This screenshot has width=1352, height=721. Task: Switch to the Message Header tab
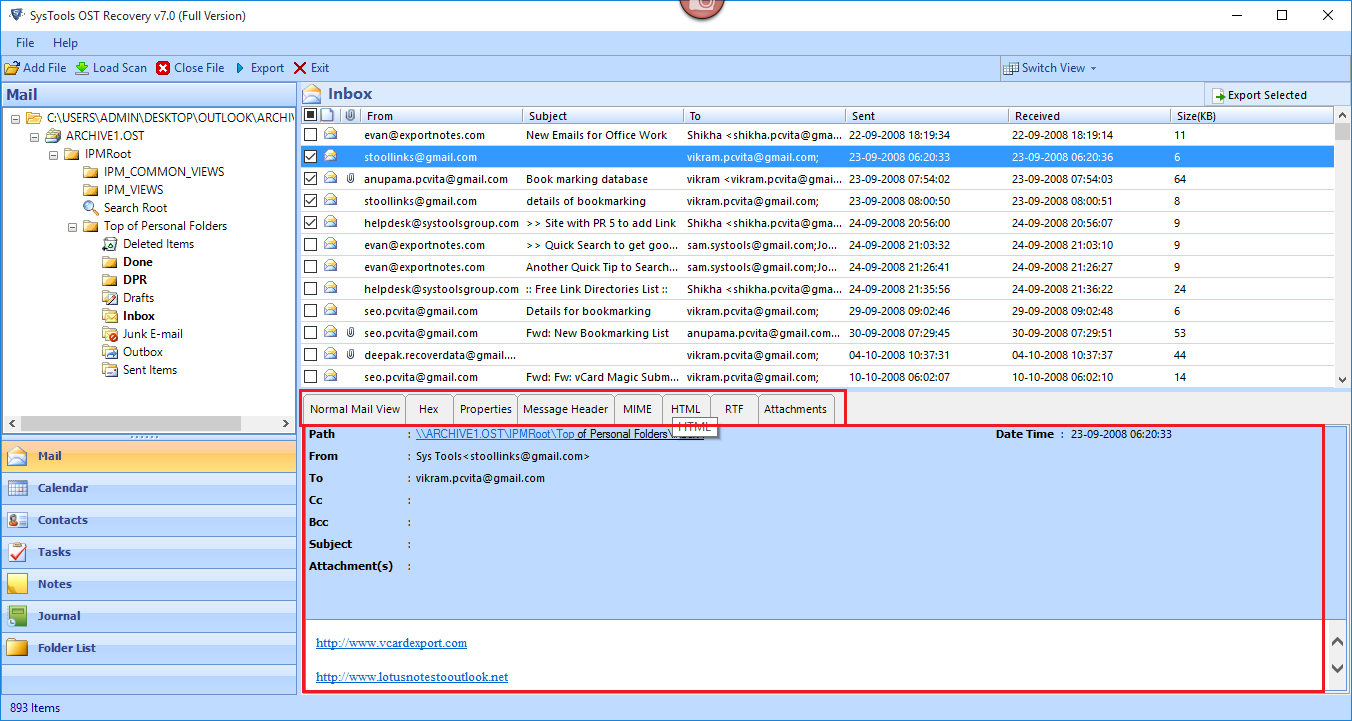[x=565, y=409]
